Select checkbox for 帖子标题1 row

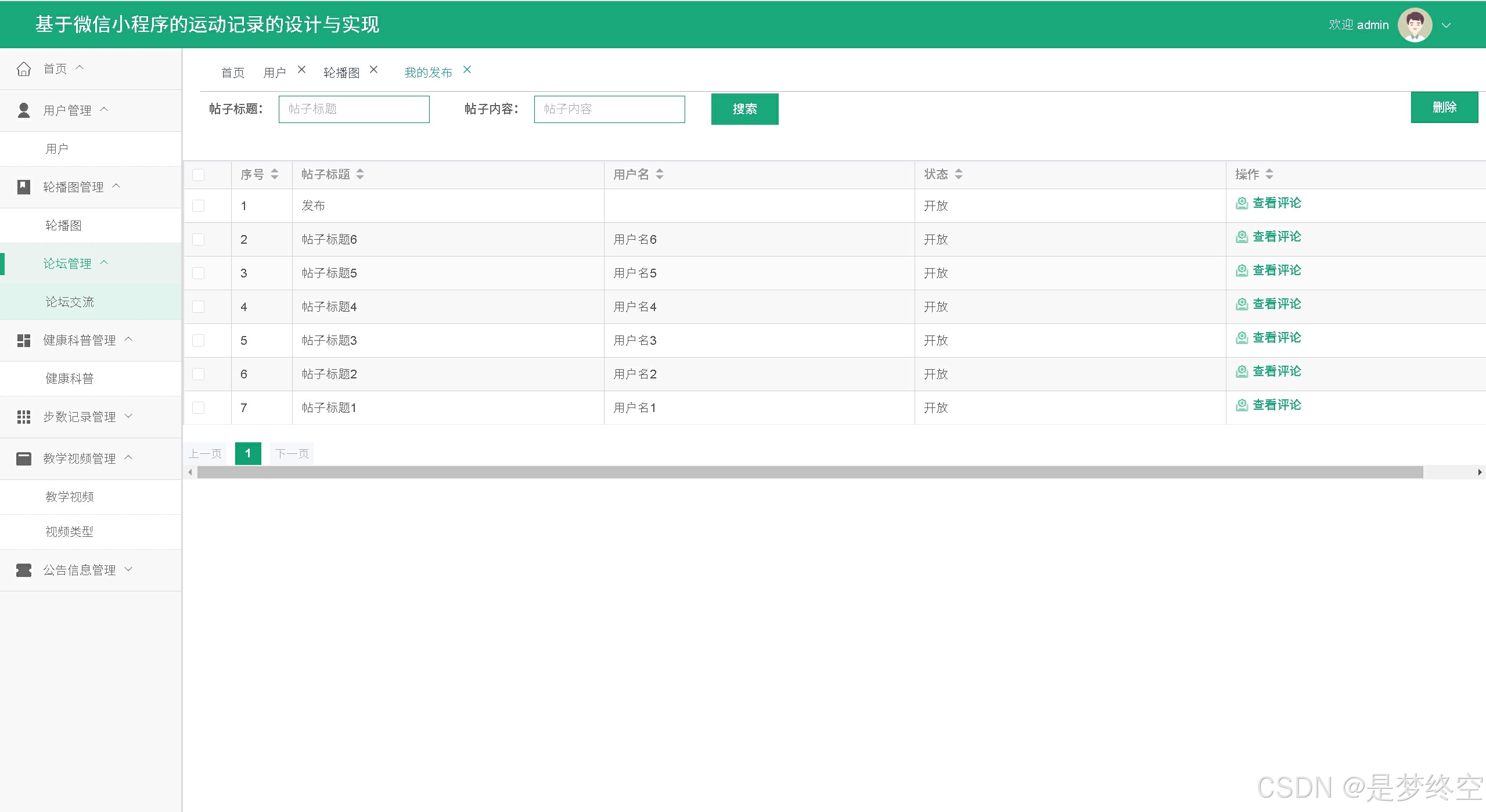(x=199, y=407)
